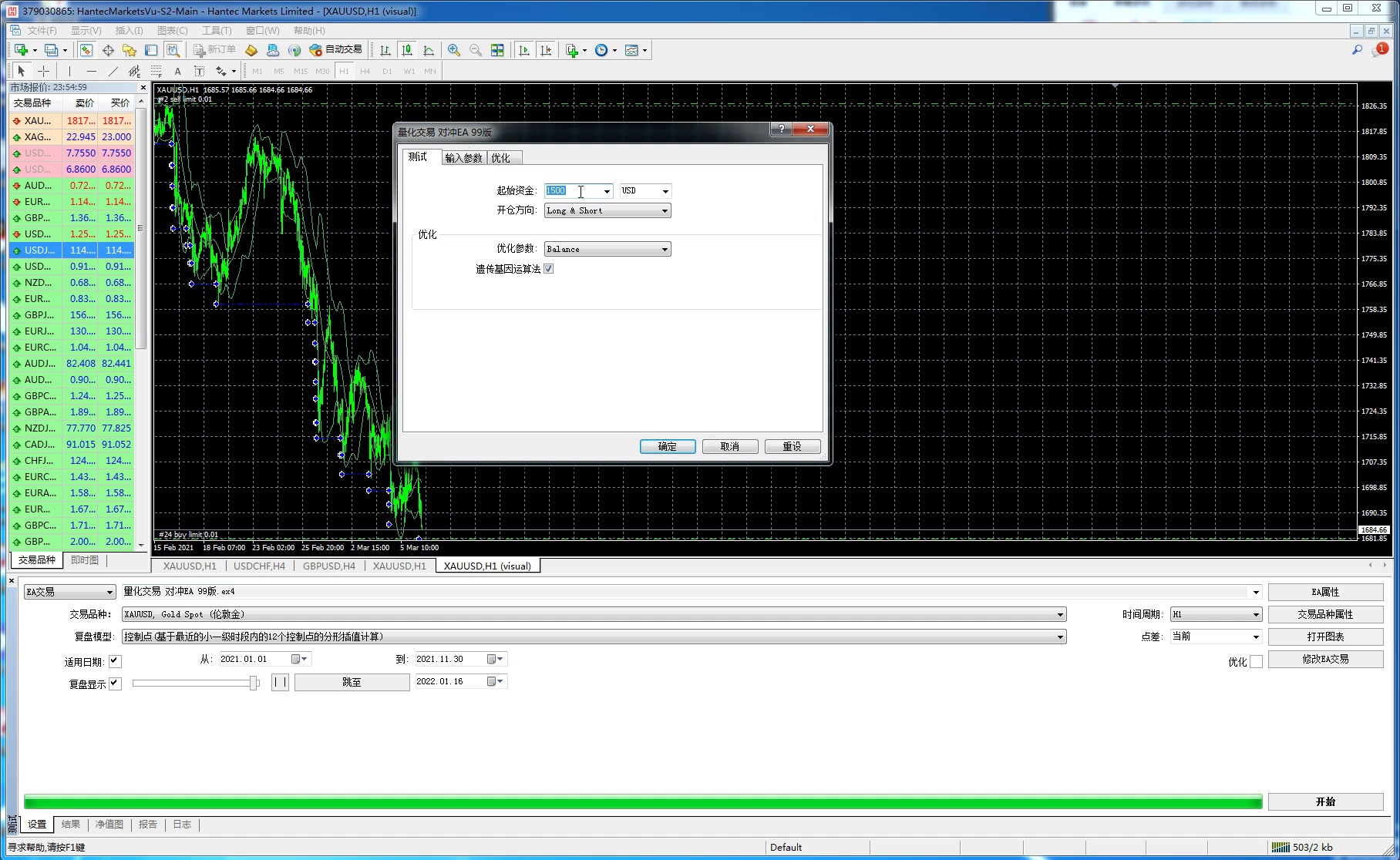1400x860 pixels.
Task: Click the 起始资金 initial deposit field
Action: coord(570,190)
